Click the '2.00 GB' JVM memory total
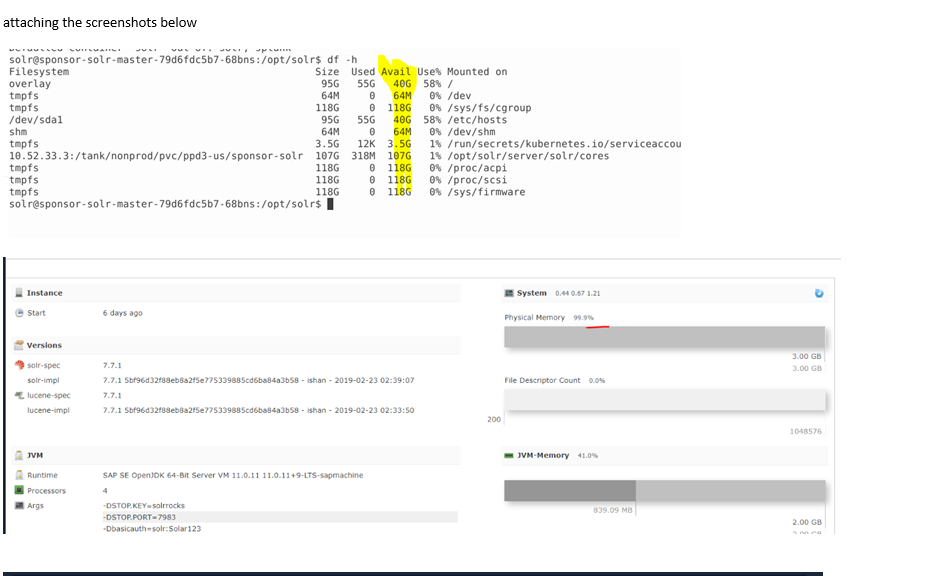The height and width of the screenshot is (576, 942). tap(807, 522)
